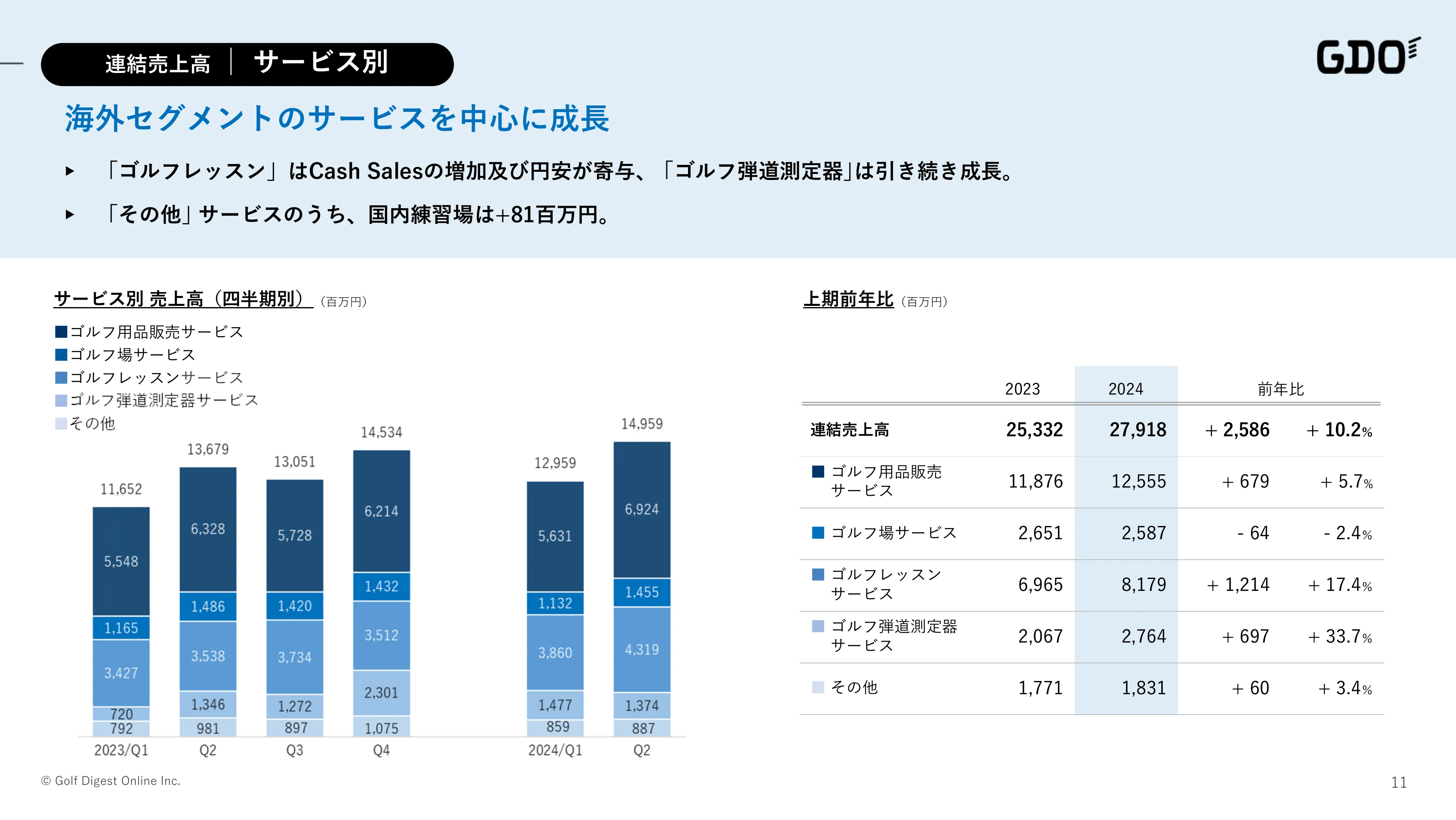Click the 5,631 bar segment
Viewport: 1456px width, 820px height.
pos(555,536)
